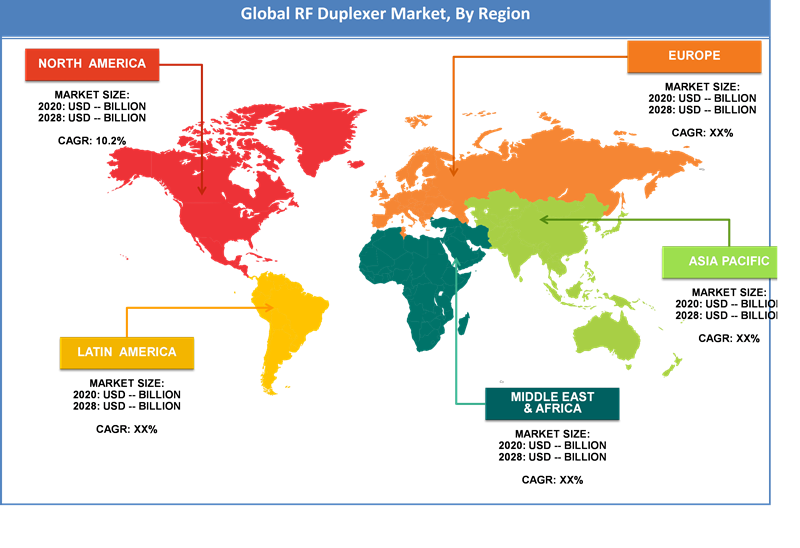
Task: Click 'MARKET SIZE:' heading under Europe
Action: [702, 87]
